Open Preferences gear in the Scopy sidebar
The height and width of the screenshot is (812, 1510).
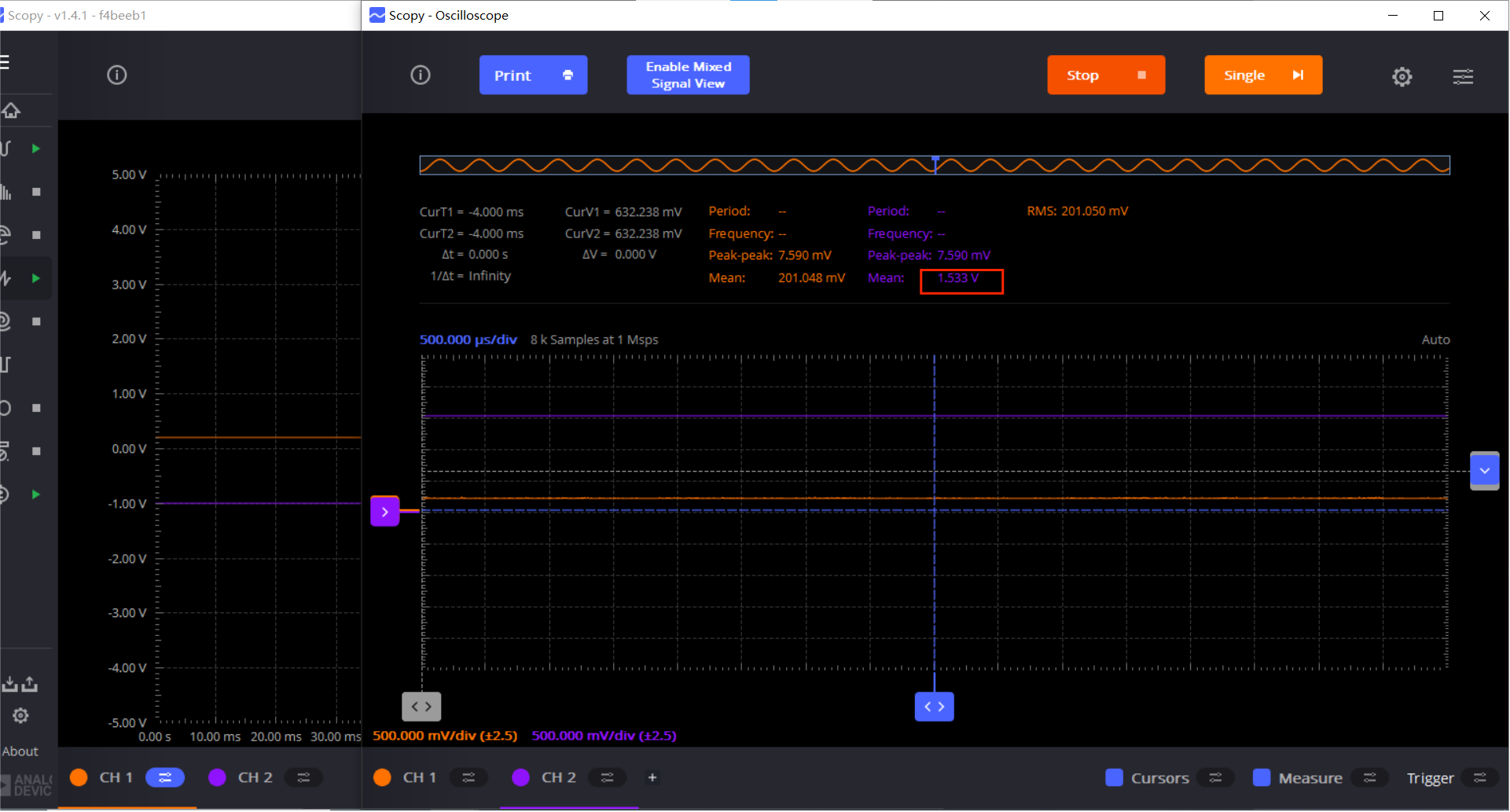(x=20, y=715)
